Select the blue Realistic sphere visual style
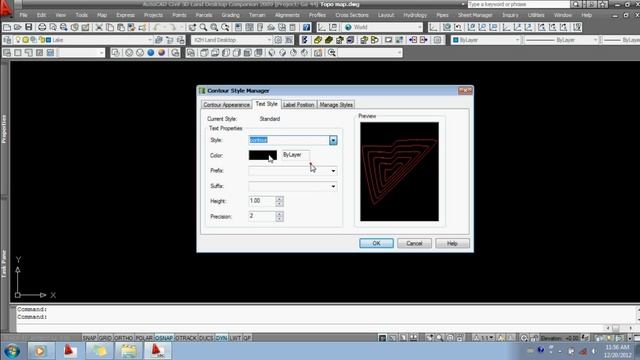 click(x=151, y=53)
